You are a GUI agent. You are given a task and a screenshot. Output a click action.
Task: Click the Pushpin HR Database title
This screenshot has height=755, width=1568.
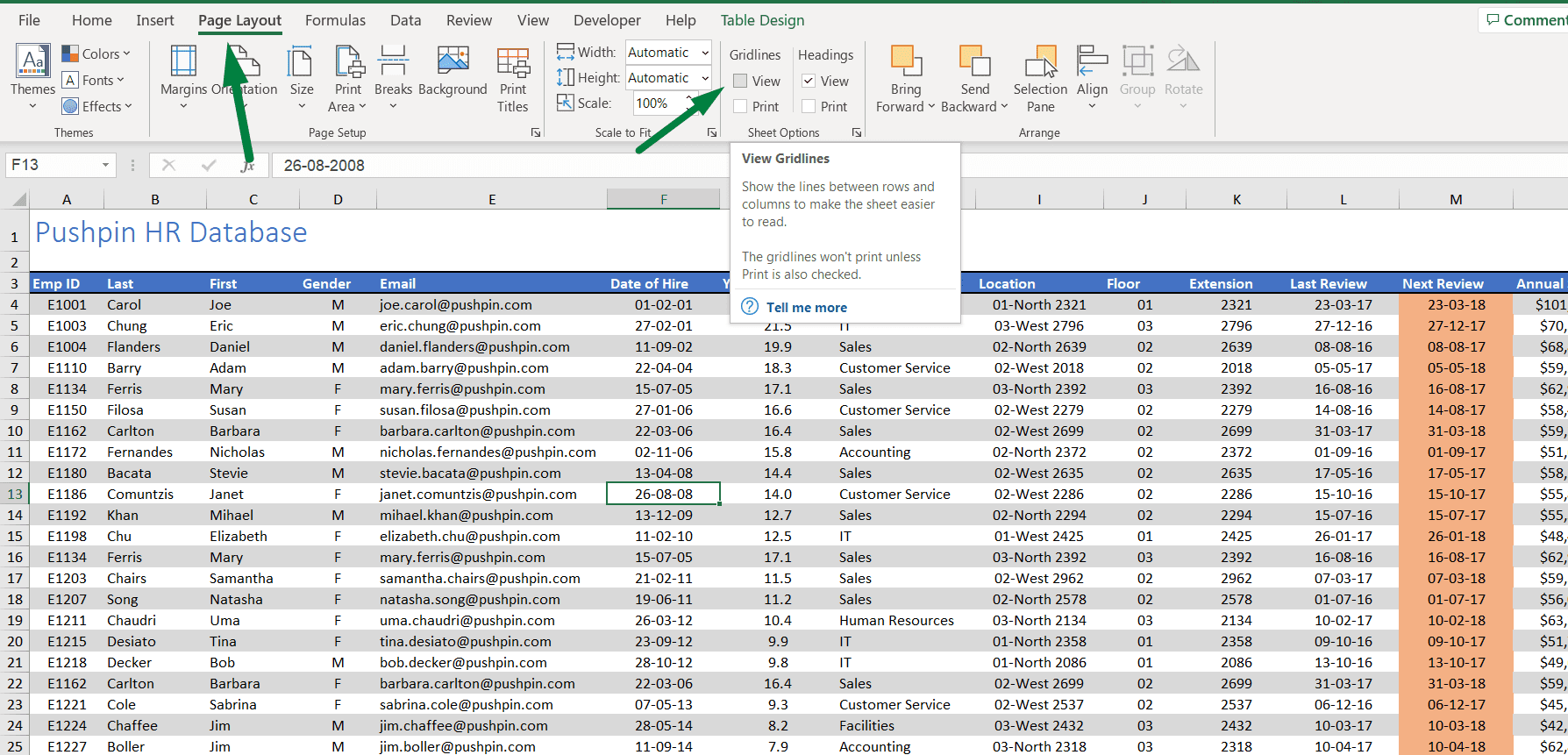(171, 232)
